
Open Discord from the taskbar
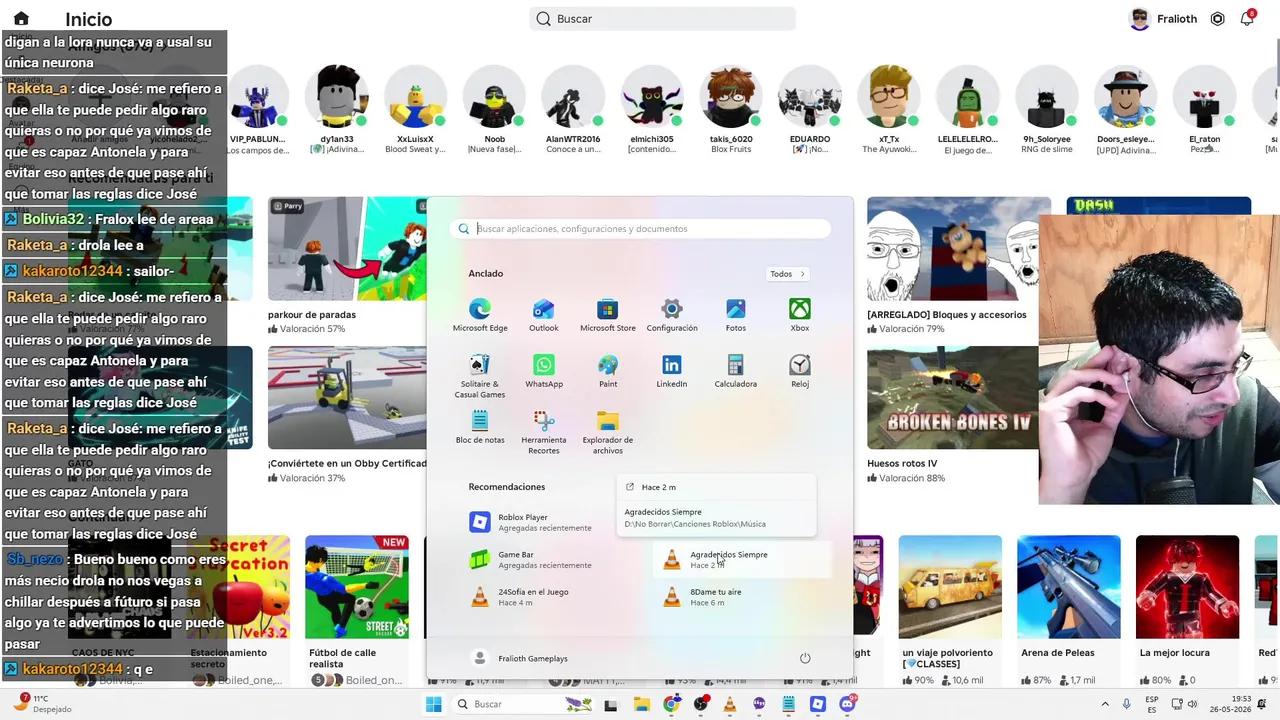point(848,704)
